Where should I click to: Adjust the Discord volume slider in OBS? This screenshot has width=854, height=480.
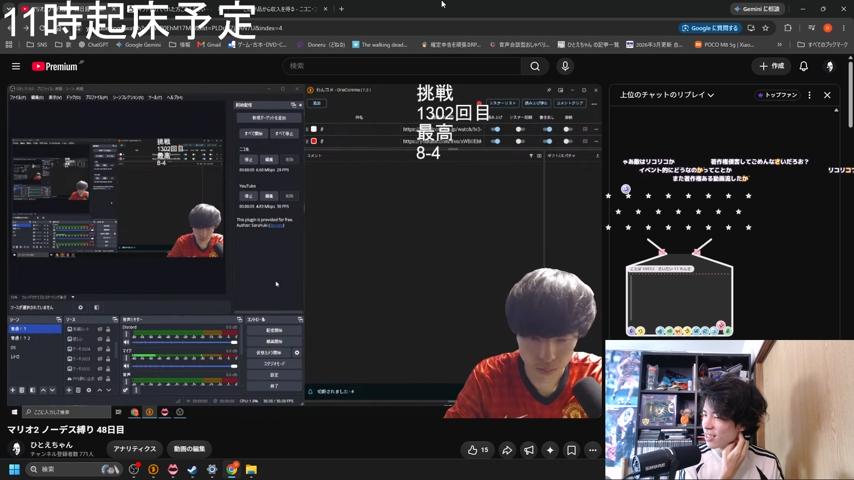pos(185,342)
